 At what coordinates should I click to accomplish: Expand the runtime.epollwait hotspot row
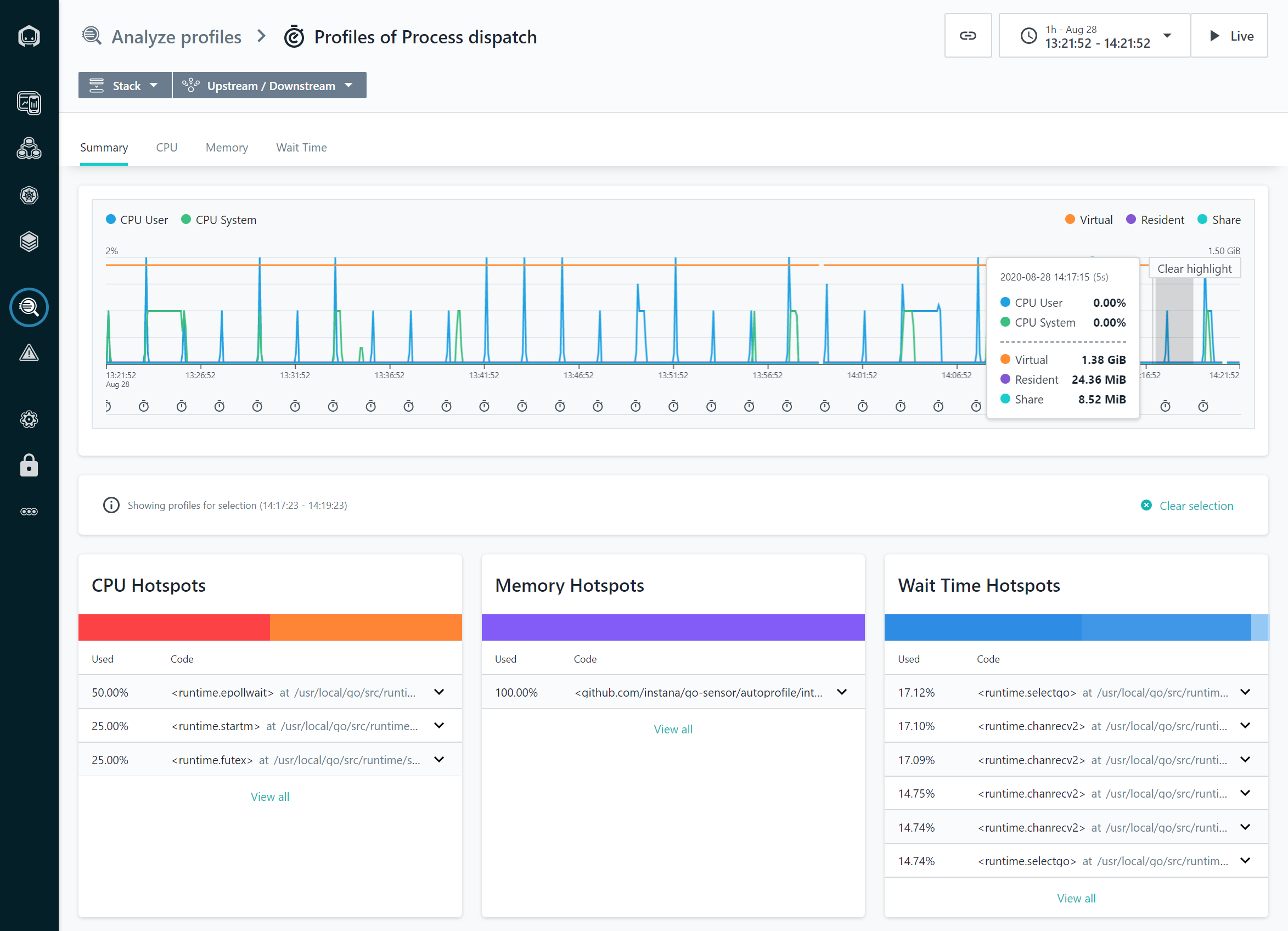click(438, 692)
